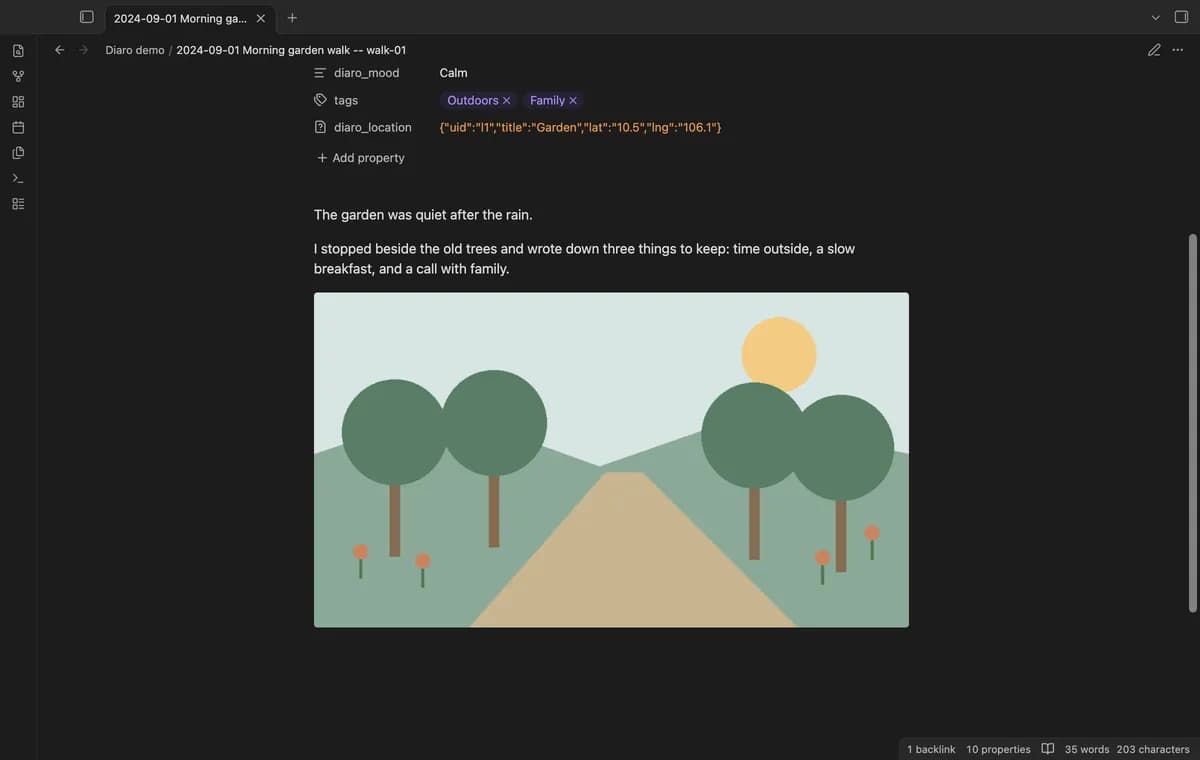Viewport: 1200px width, 760px height.
Task: Create new canvas via ribbon icon
Action: pyautogui.click(x=18, y=102)
